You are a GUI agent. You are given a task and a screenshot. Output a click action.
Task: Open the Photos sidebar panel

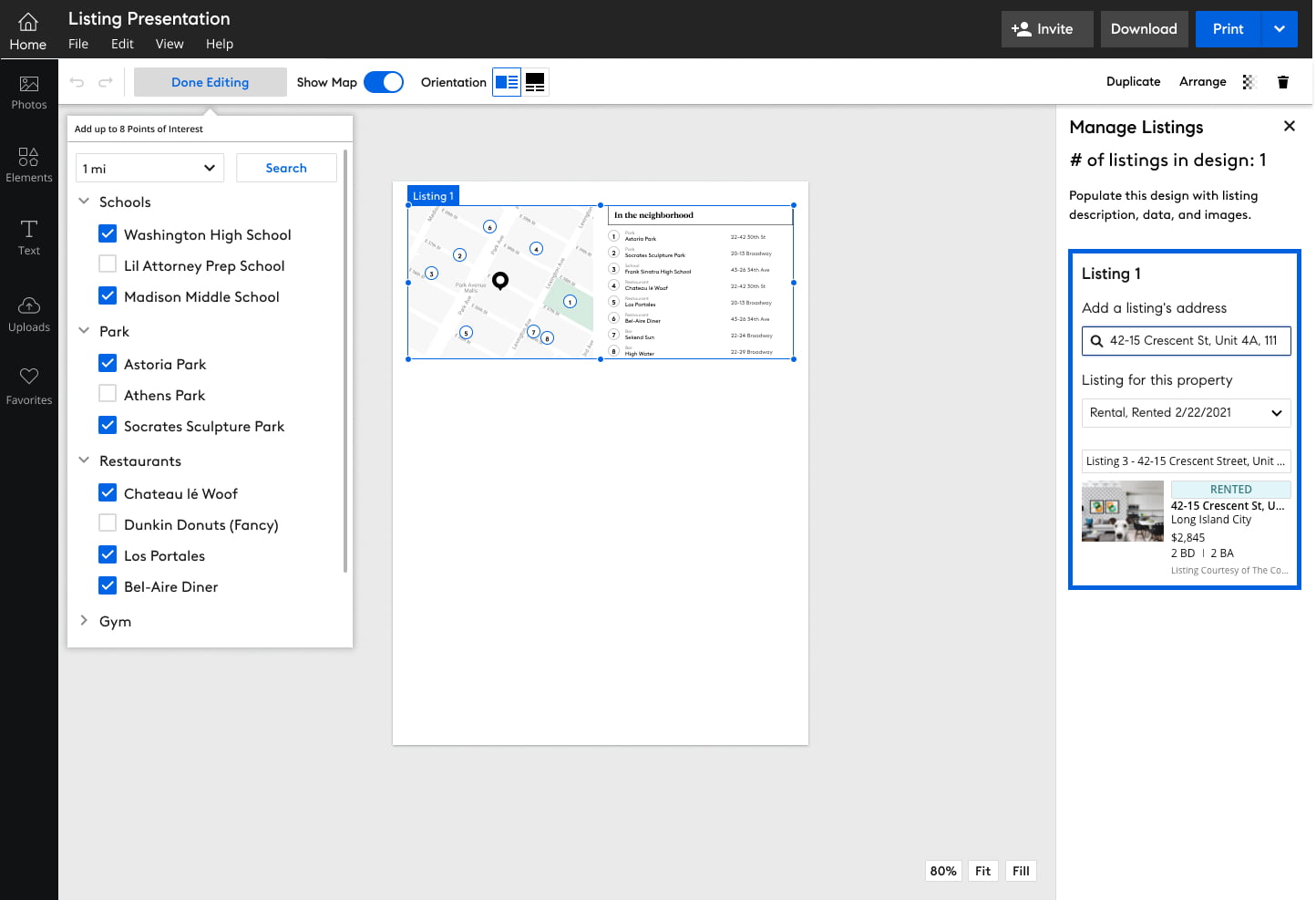tap(29, 93)
